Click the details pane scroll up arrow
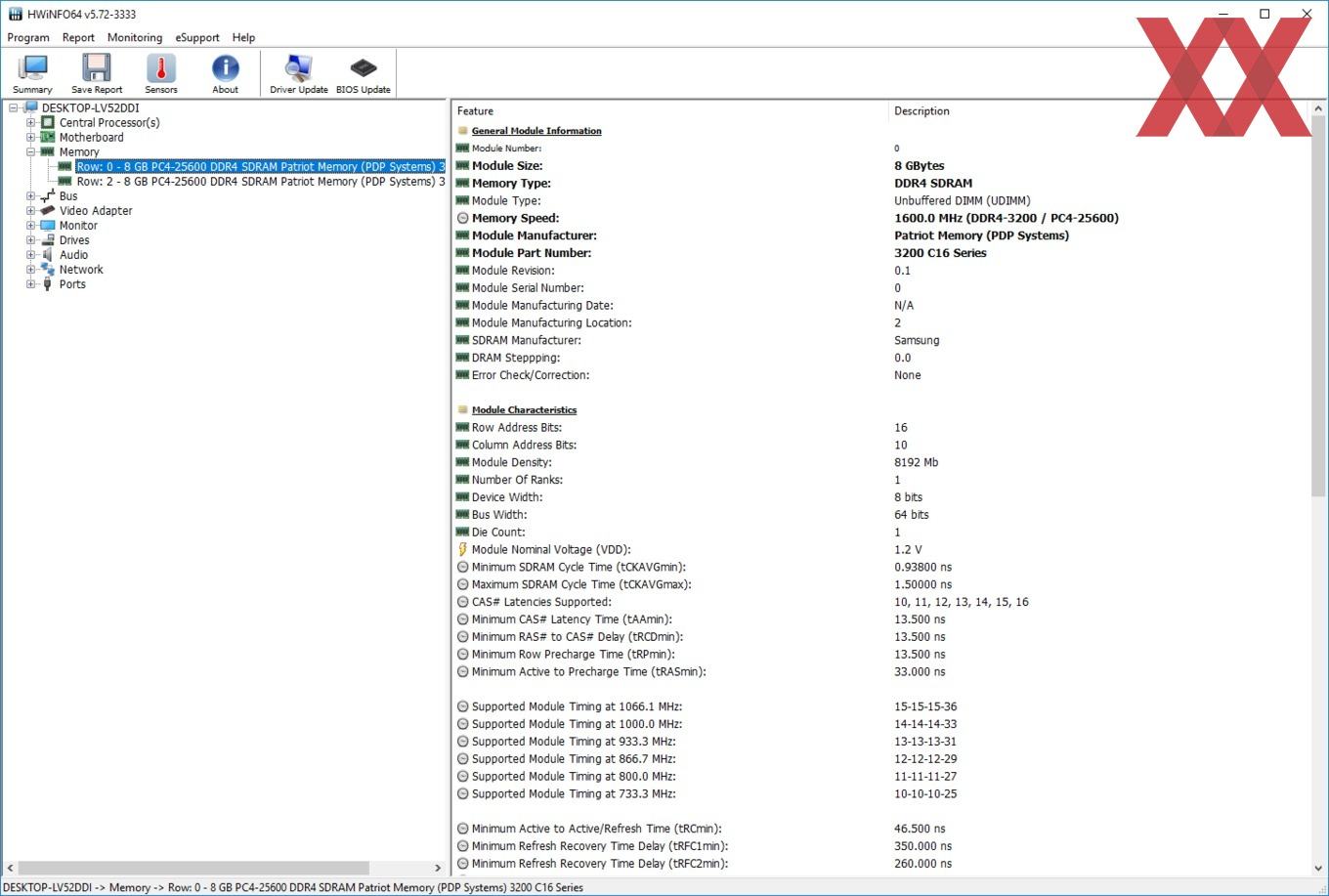This screenshot has height=896, width=1329. pyautogui.click(x=1319, y=109)
